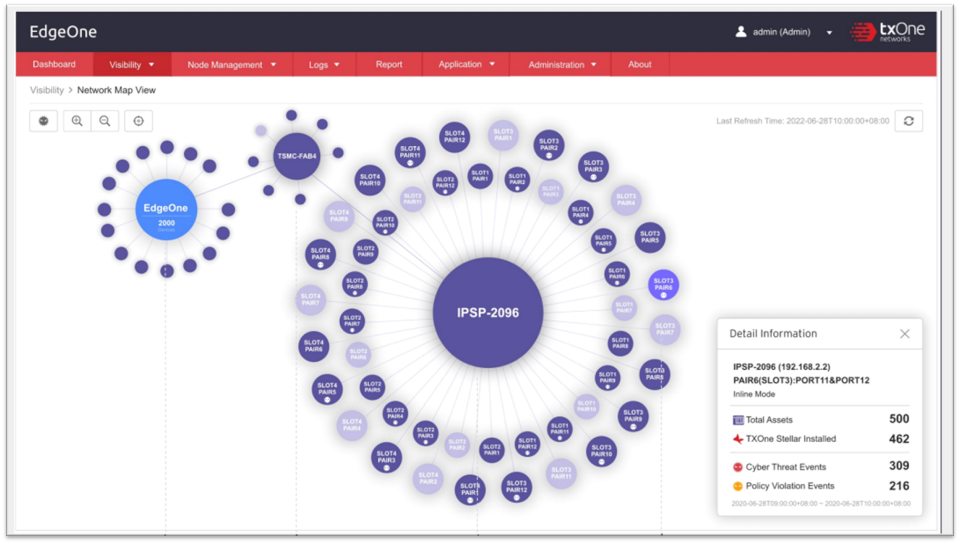Click the txOne networks logo
This screenshot has width=960, height=544.
click(888, 31)
